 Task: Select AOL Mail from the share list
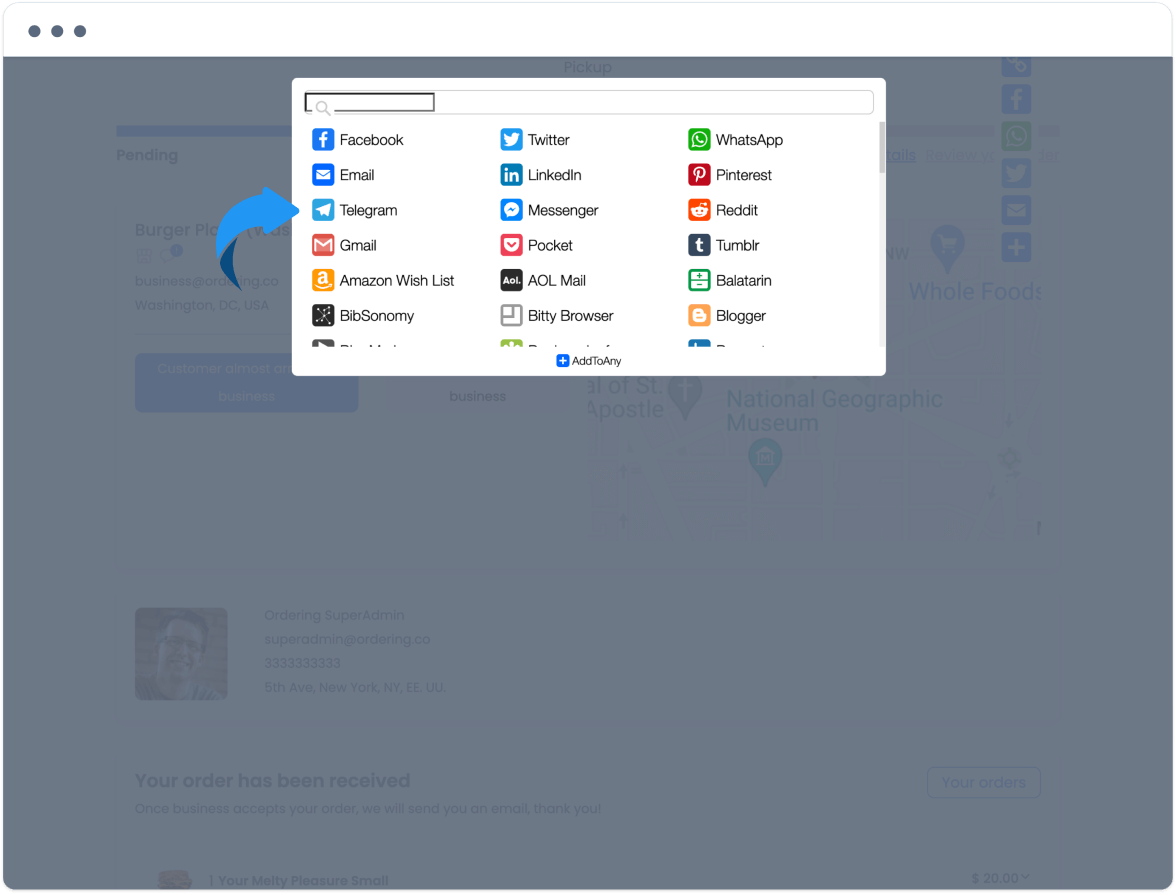point(543,281)
